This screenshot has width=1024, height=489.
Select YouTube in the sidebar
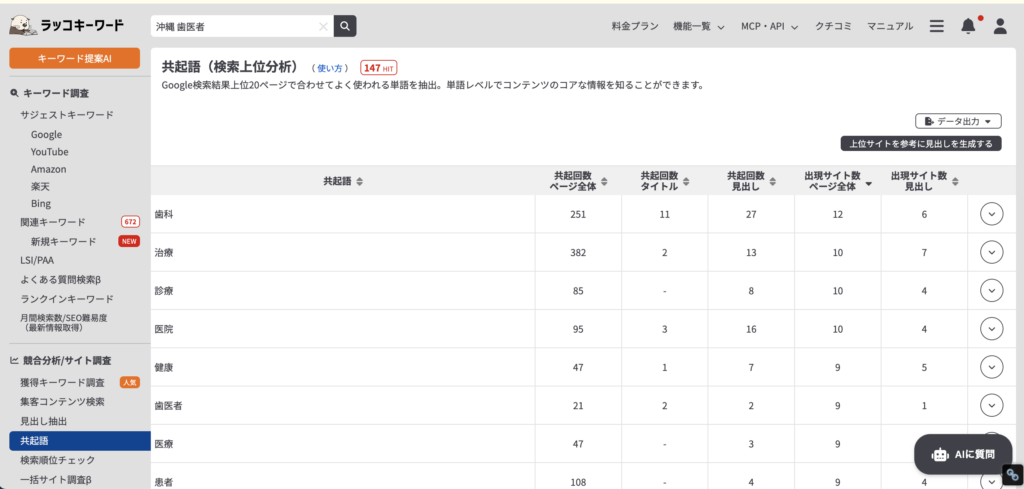(50, 151)
